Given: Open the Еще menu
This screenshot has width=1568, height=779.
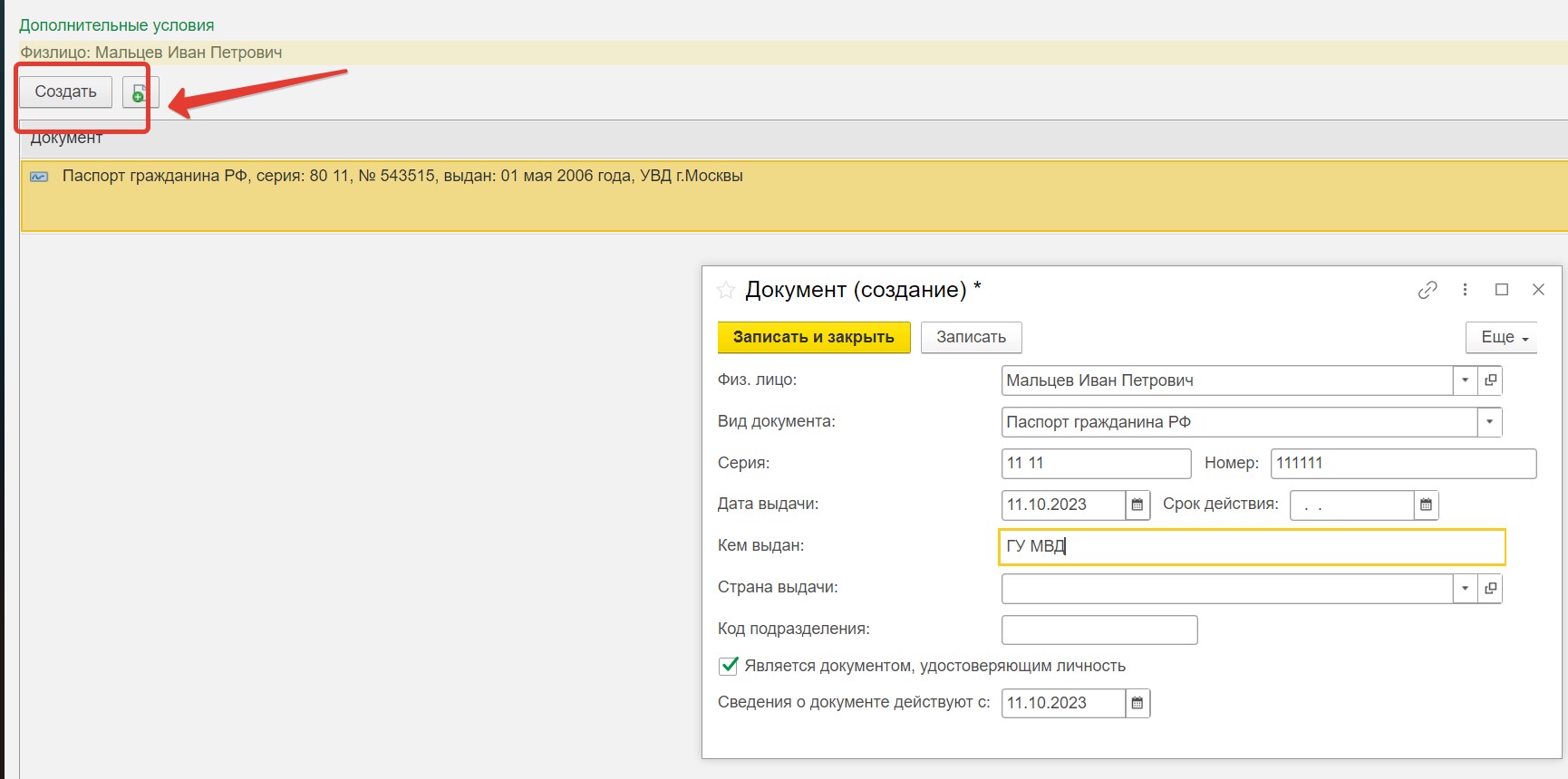Looking at the screenshot, I should [x=1501, y=337].
